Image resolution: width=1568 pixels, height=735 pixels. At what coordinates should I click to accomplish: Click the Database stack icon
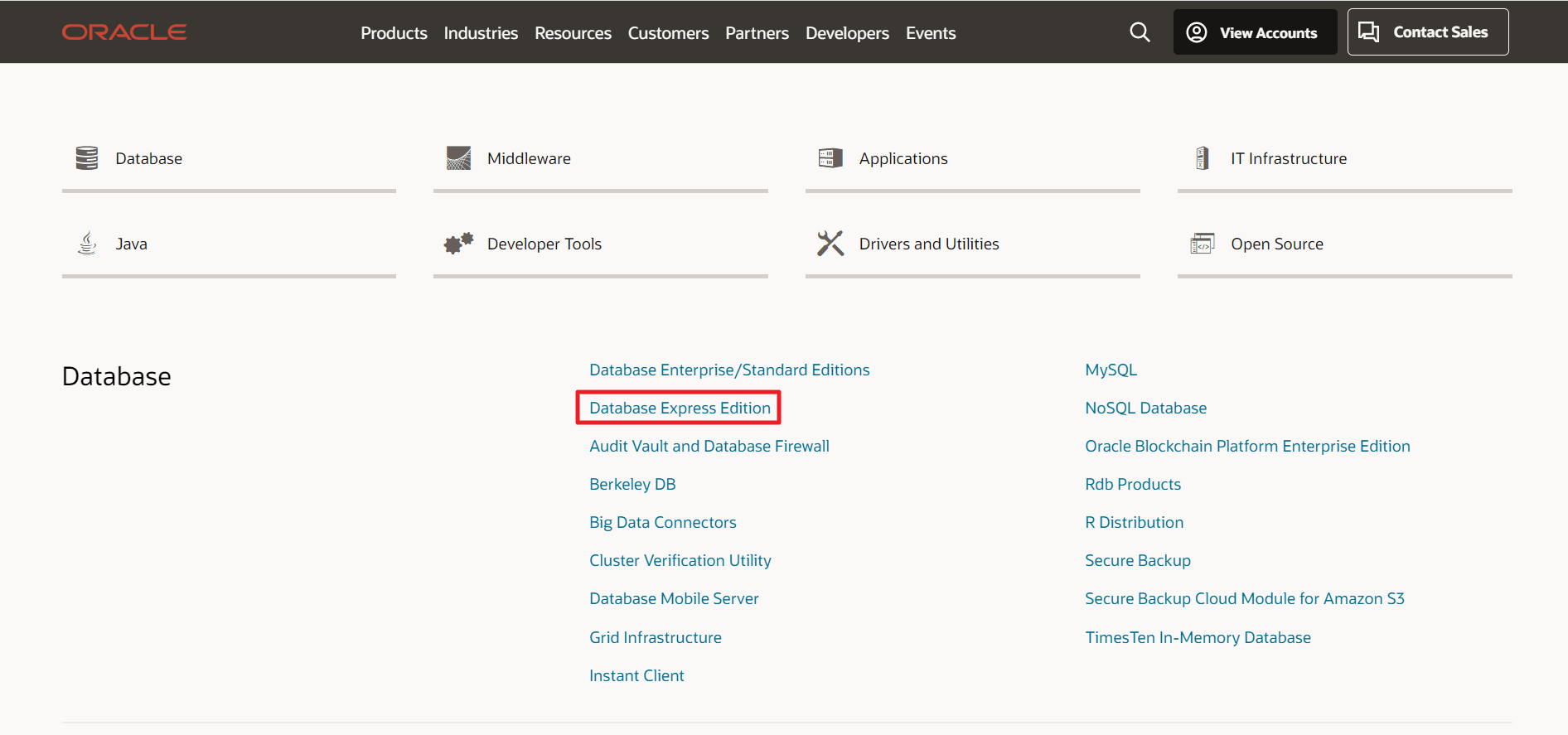click(87, 157)
